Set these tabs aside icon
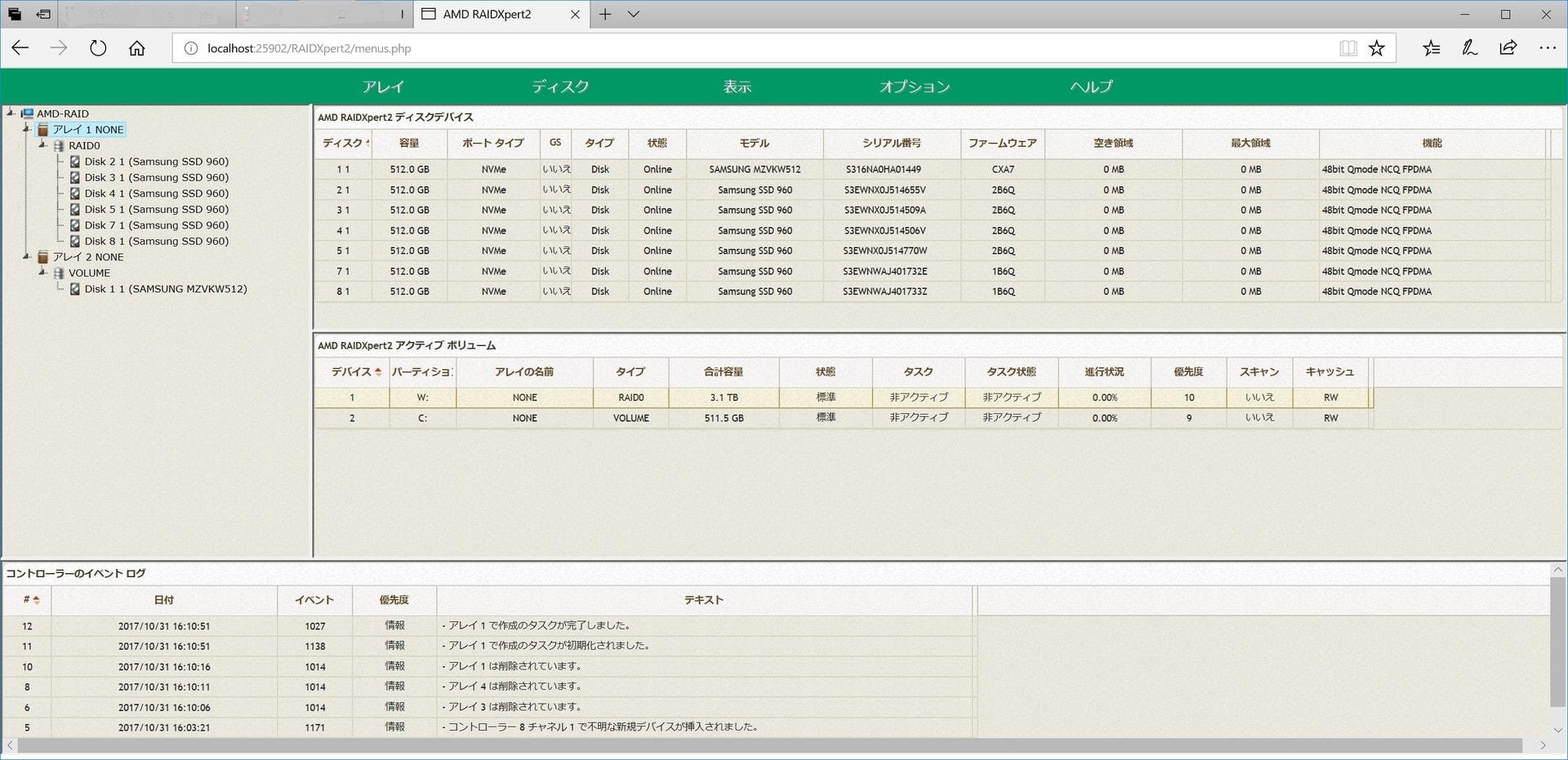The height and width of the screenshot is (760, 1568). coord(44,14)
